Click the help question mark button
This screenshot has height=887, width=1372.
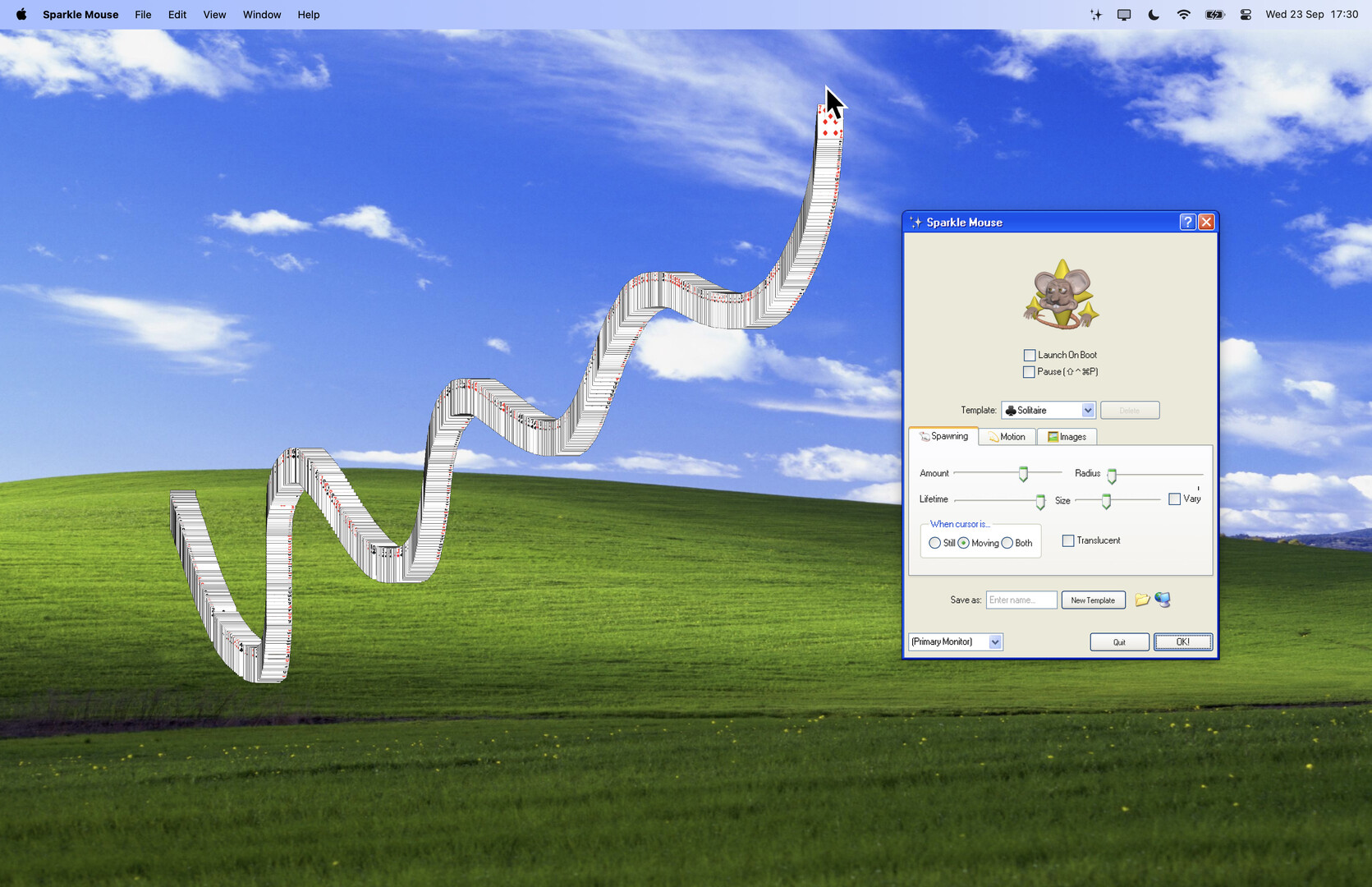(1187, 222)
